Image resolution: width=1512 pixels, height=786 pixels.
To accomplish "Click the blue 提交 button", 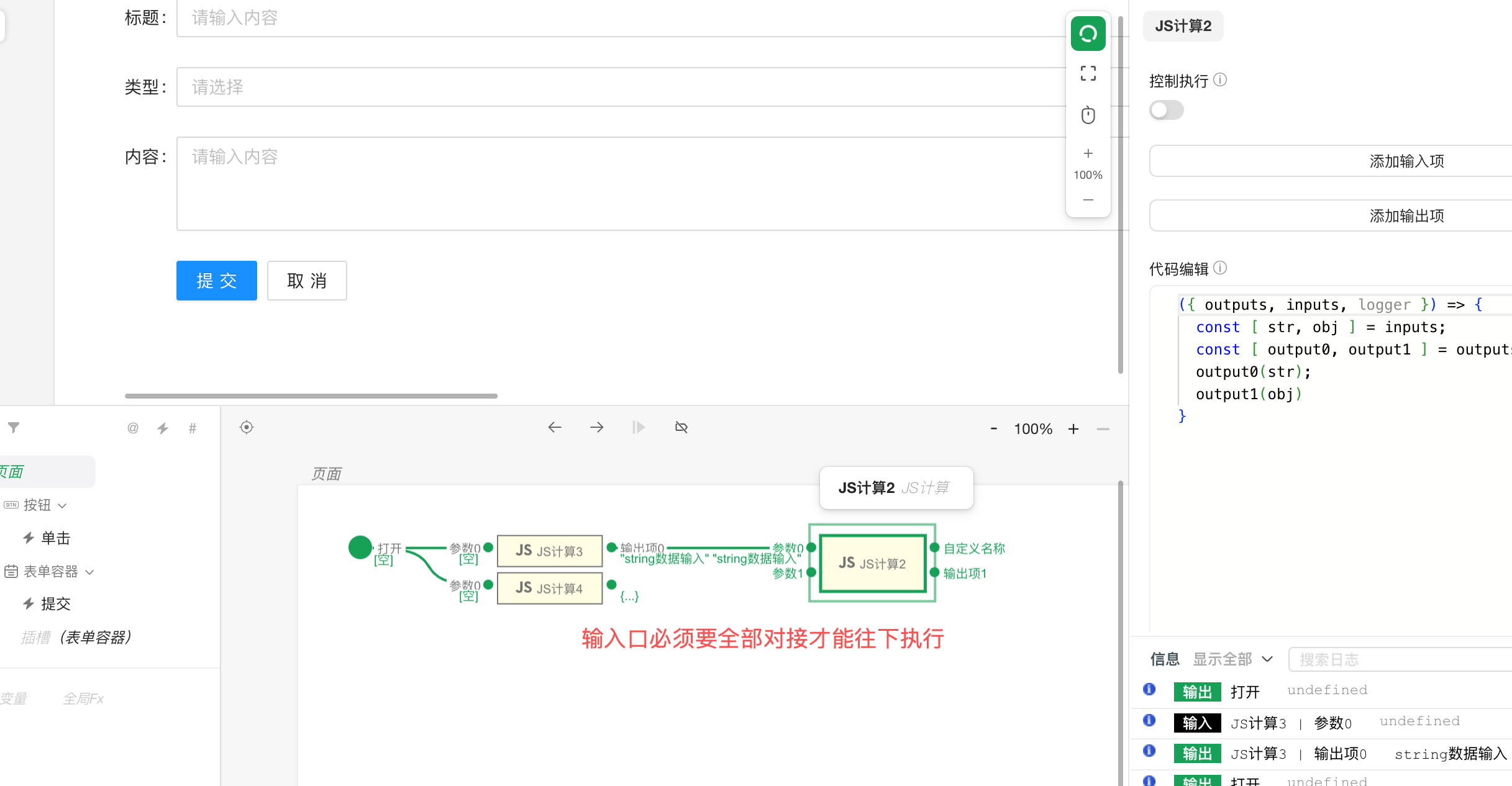I will tap(216, 281).
